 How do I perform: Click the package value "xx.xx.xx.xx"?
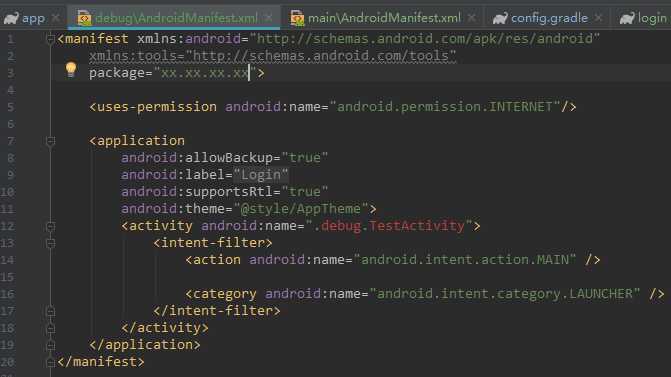click(205, 73)
